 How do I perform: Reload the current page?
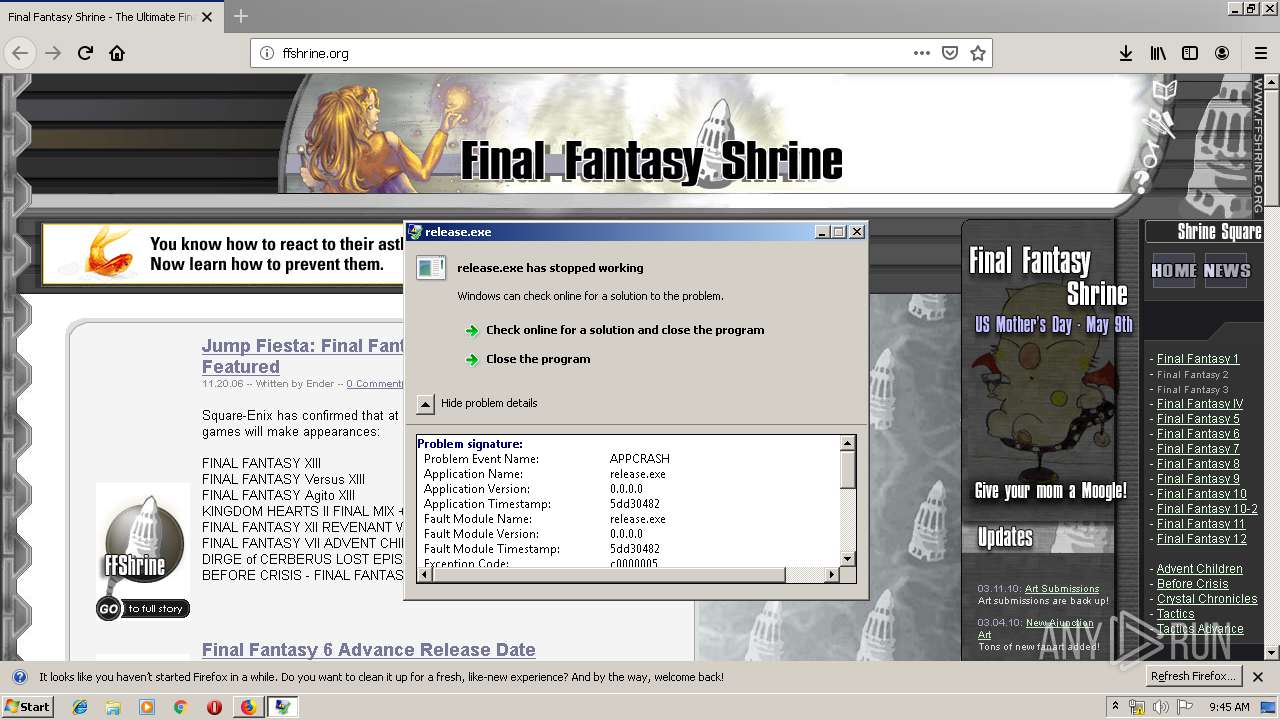coord(85,53)
